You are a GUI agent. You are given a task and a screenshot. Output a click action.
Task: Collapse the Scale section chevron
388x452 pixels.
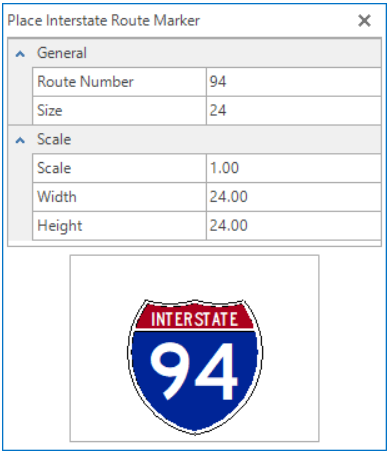[20, 140]
